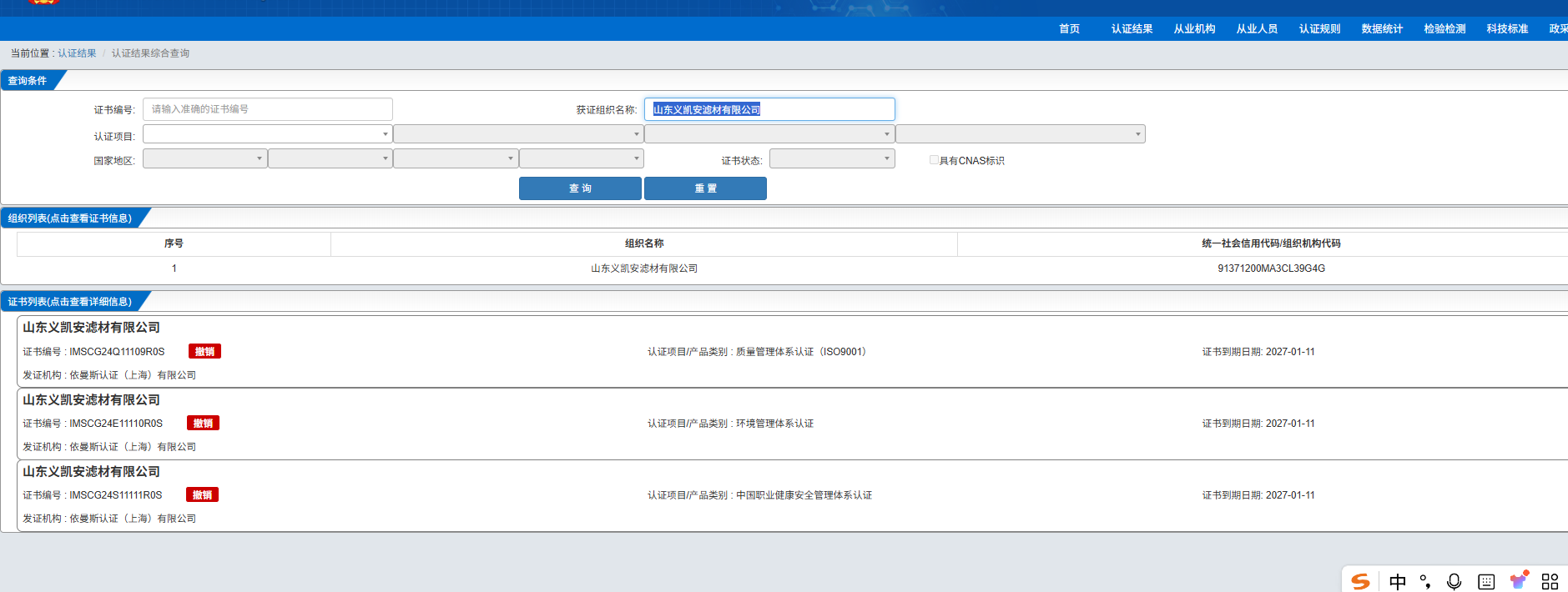The image size is (1568, 592).
Task: Open the 从业机构 navigation menu
Action: coord(1194,28)
